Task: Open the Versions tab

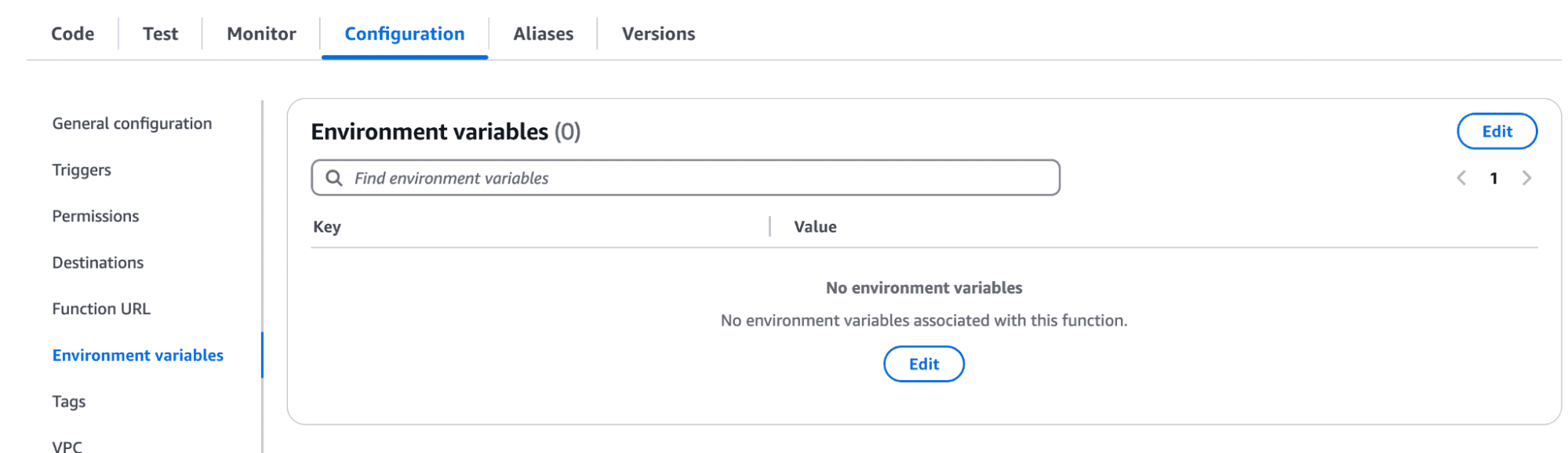Action: click(x=658, y=34)
